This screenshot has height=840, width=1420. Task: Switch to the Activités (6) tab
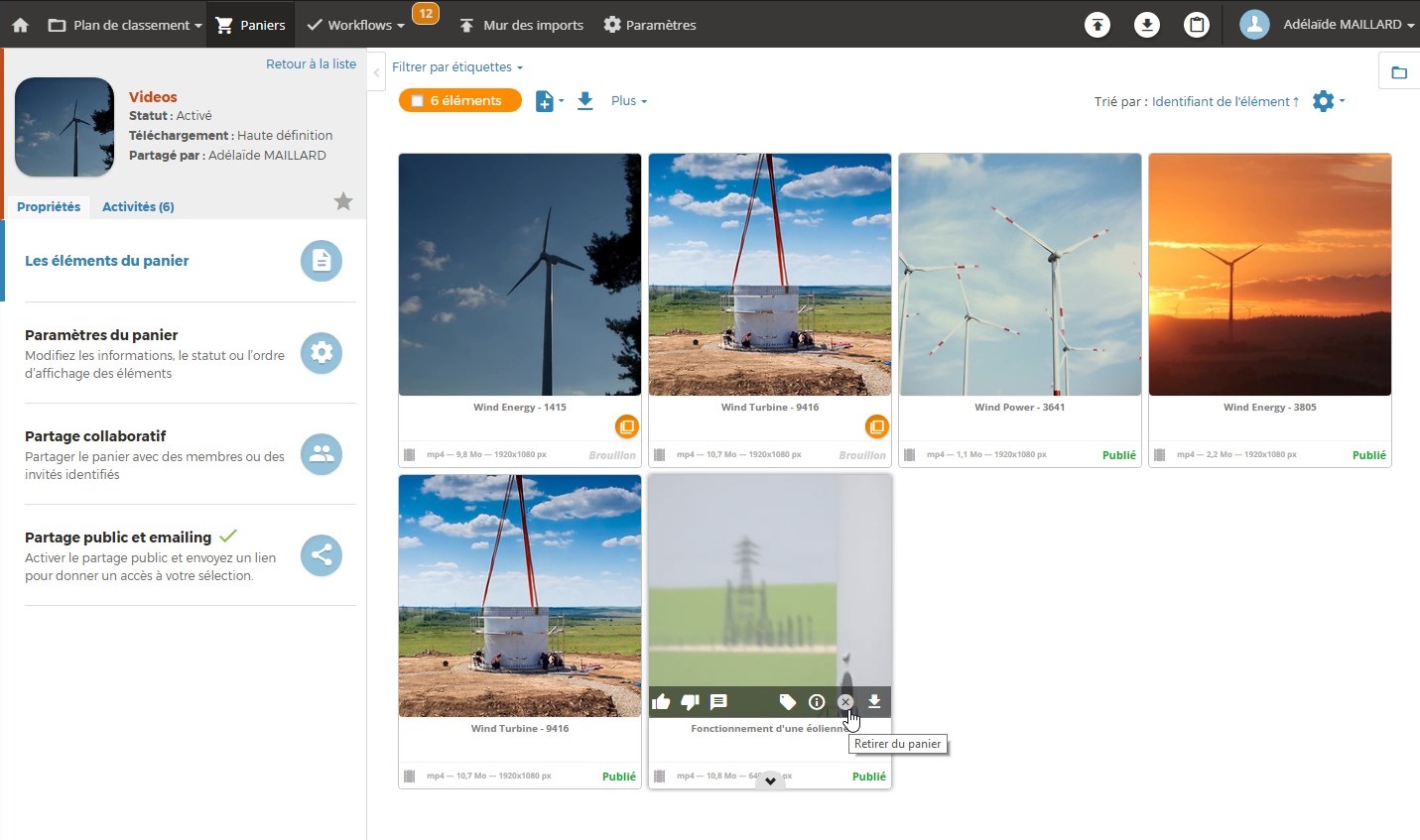pyautogui.click(x=138, y=206)
